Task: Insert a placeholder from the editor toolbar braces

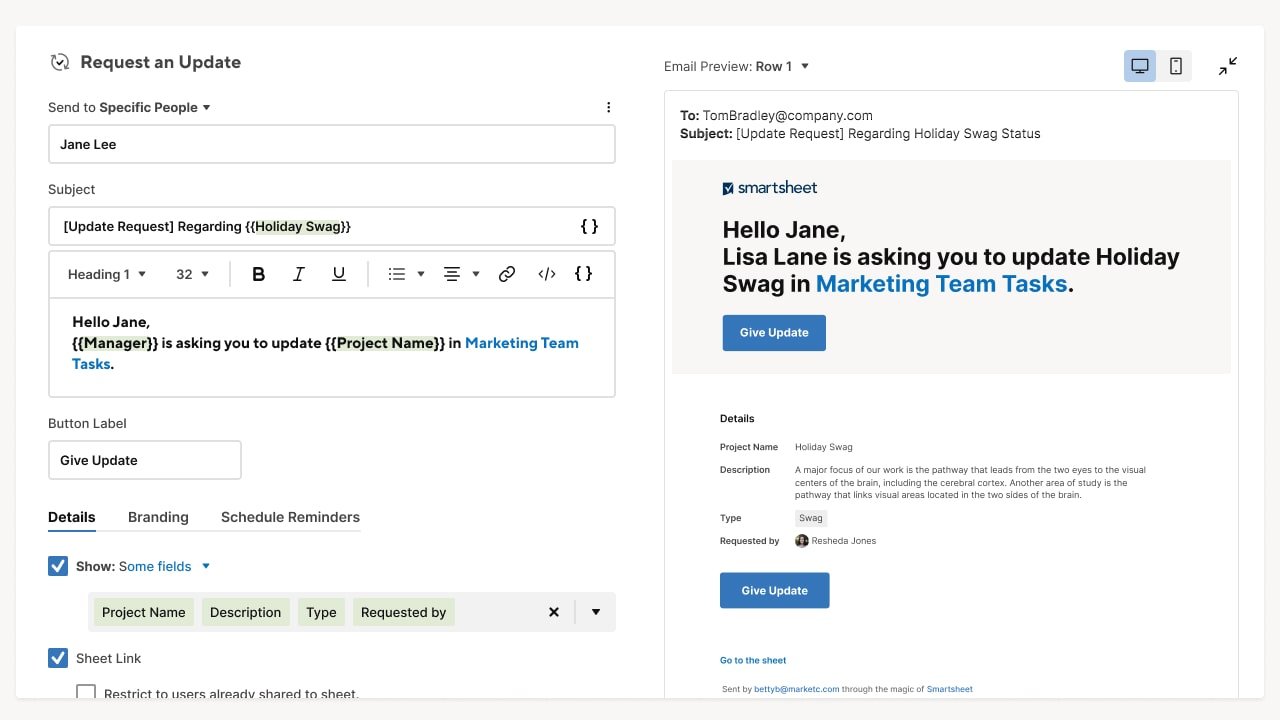Action: point(584,274)
